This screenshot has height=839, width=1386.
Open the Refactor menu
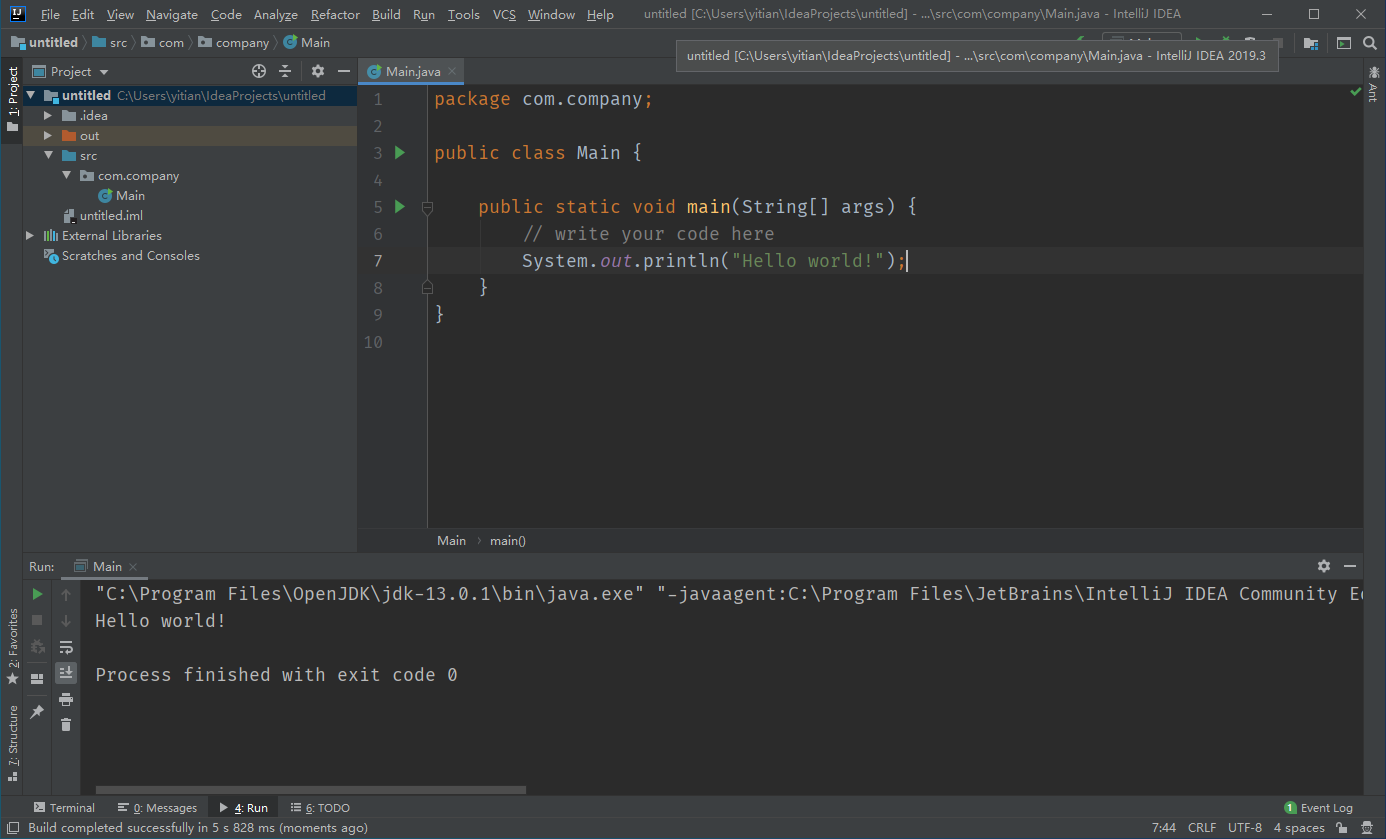(335, 15)
